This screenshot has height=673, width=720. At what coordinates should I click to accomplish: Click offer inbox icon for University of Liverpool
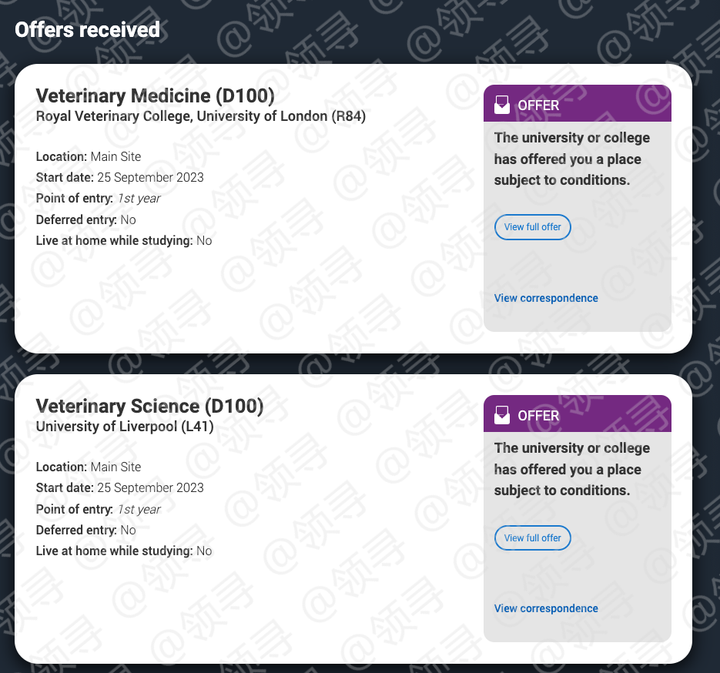pos(502,414)
